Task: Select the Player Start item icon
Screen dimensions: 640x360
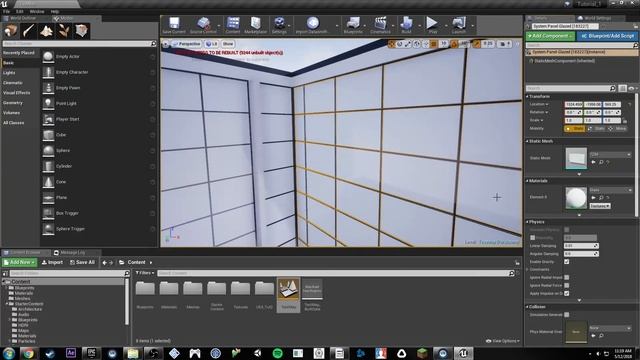Action: coord(48,119)
